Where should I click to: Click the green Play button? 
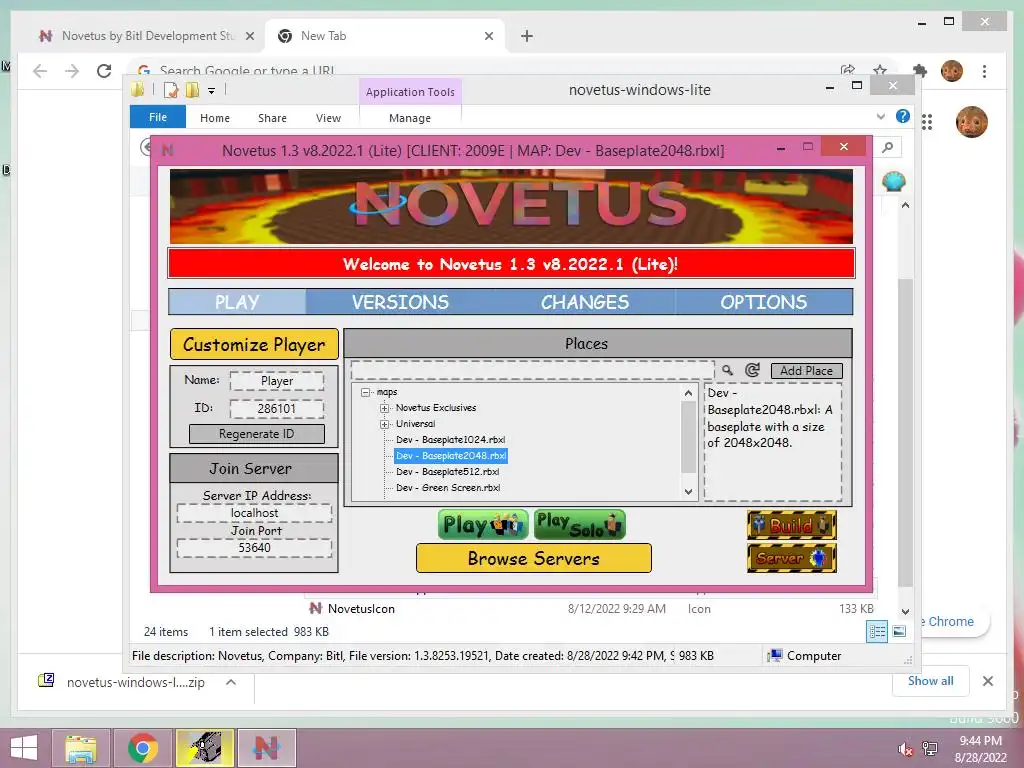(x=483, y=525)
